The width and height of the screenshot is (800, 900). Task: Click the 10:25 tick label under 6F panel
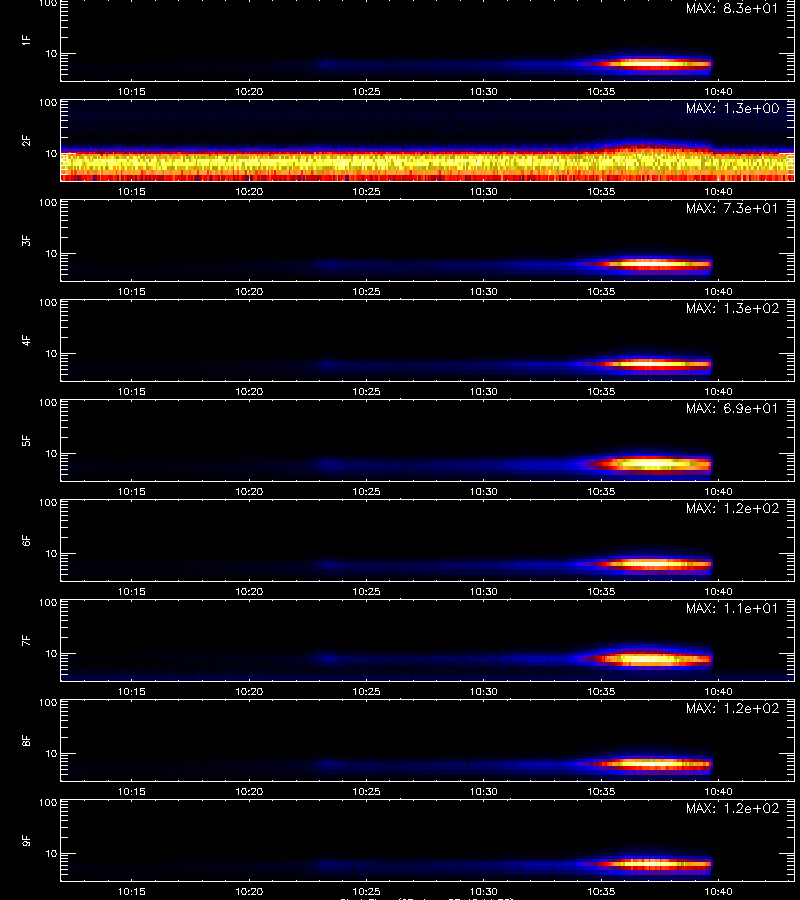[366, 592]
